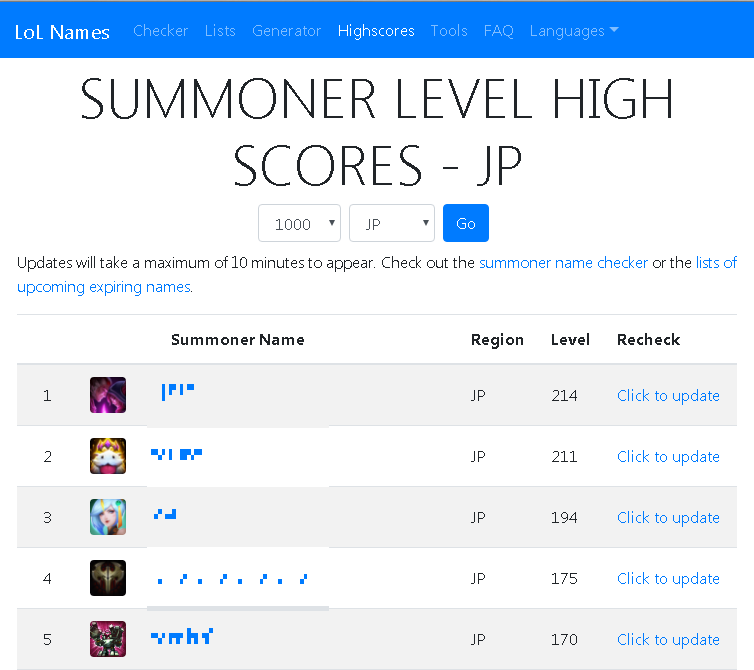Click to update the level 170 summoner
754x670 pixels.
pos(668,639)
